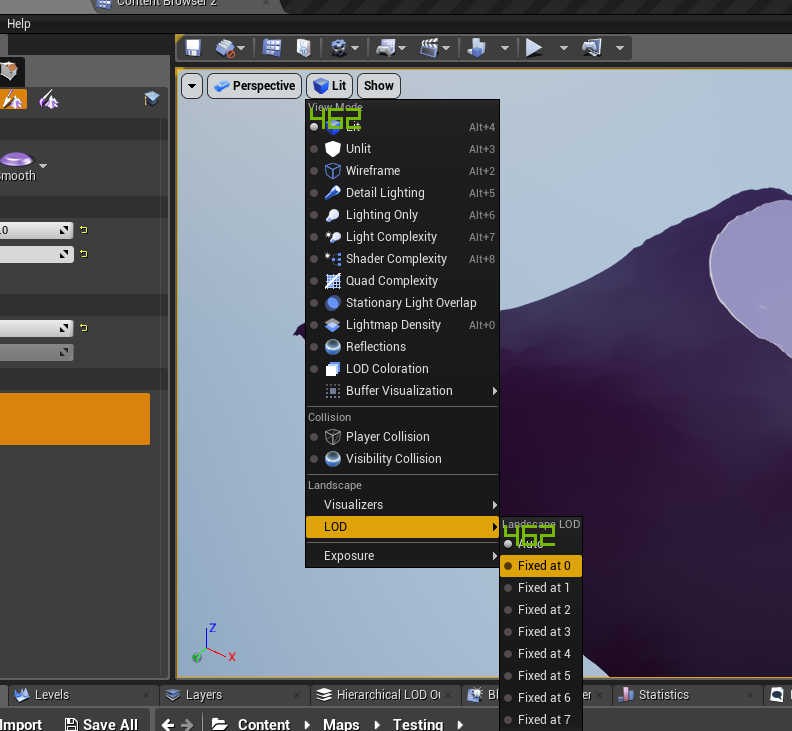Expand the Blueprints dropdown arrow
The image size is (792, 731).
coord(402,48)
